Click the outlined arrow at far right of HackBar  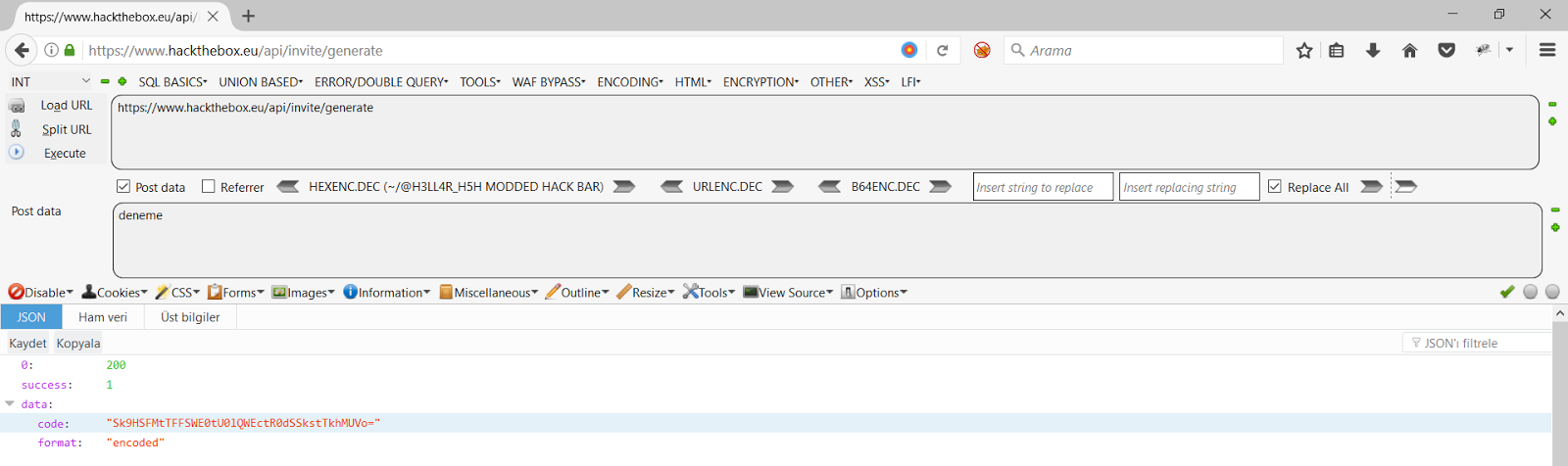pyautogui.click(x=1406, y=186)
